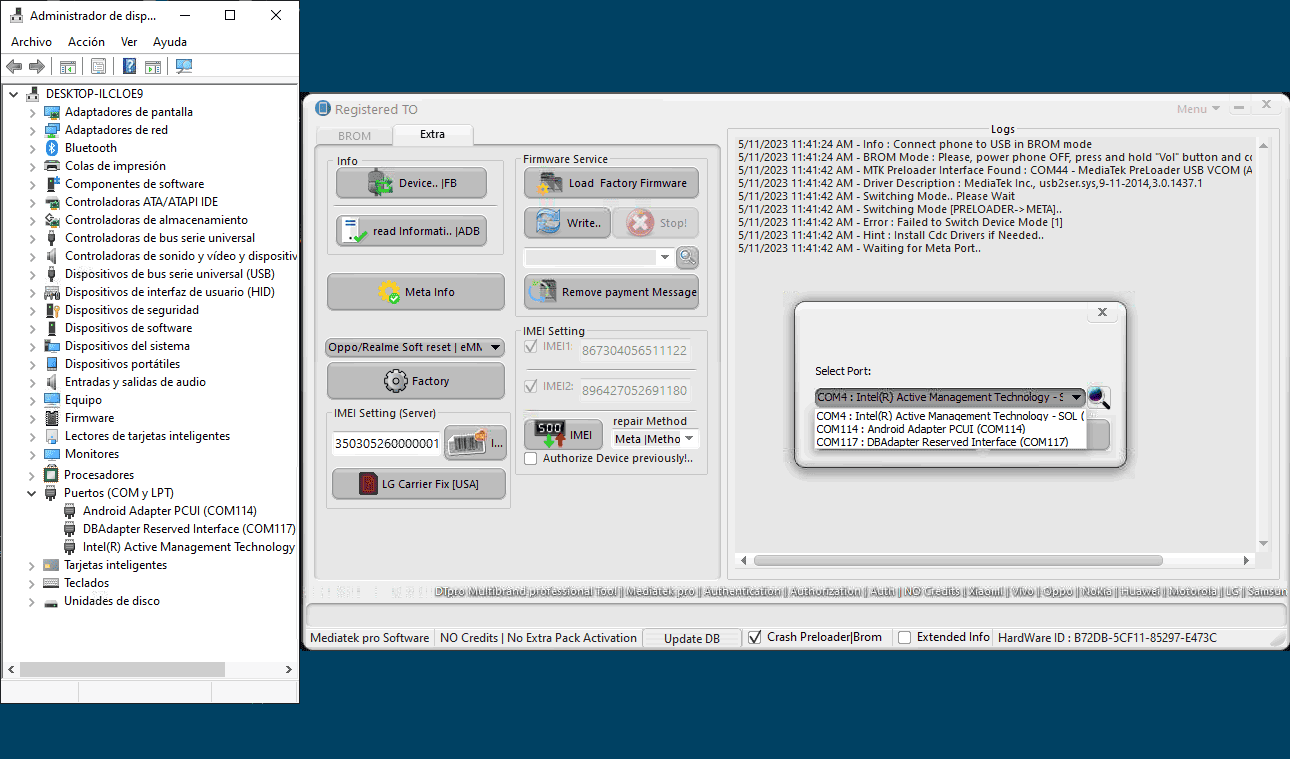Open Meta Info
The image size is (1290, 759).
pyautogui.click(x=416, y=292)
